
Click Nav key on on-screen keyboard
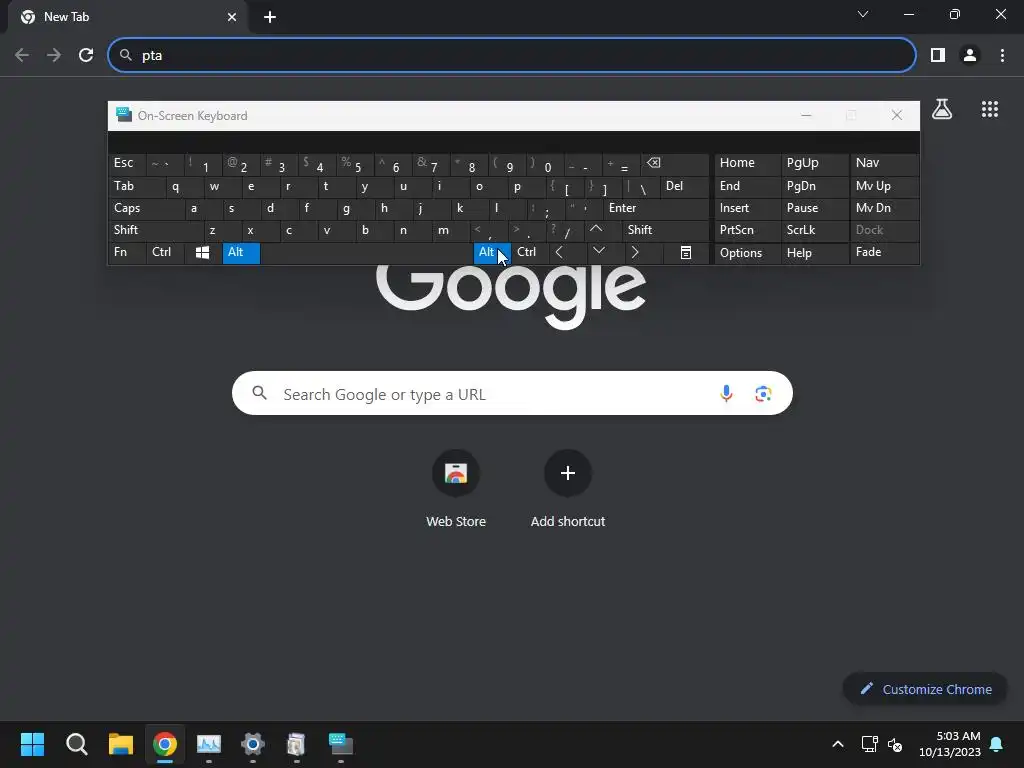click(884, 163)
